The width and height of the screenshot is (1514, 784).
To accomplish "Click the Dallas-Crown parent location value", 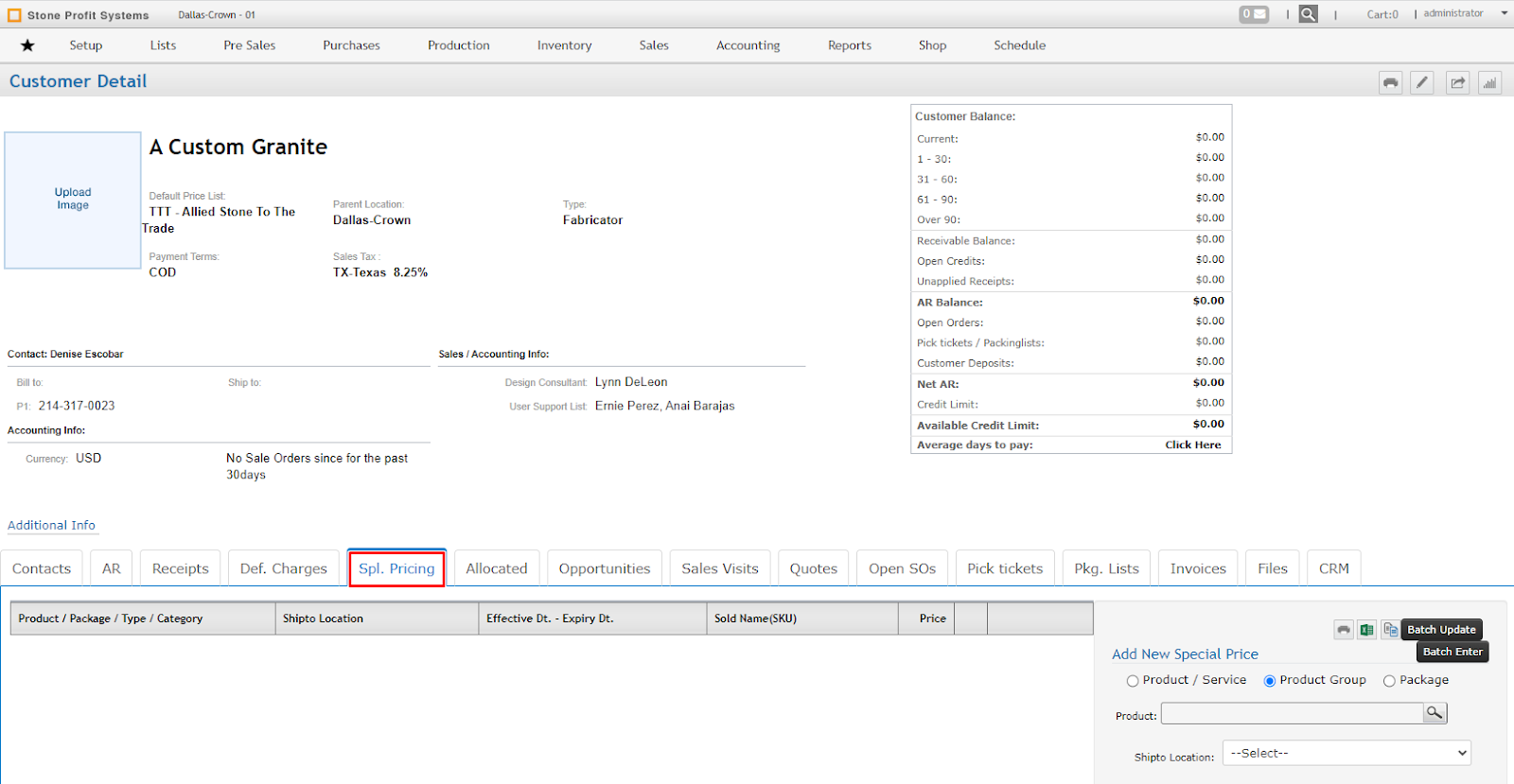I will [372, 220].
